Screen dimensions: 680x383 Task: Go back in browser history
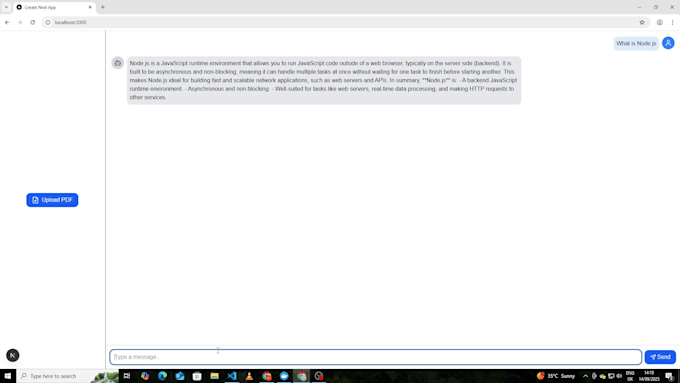point(7,22)
